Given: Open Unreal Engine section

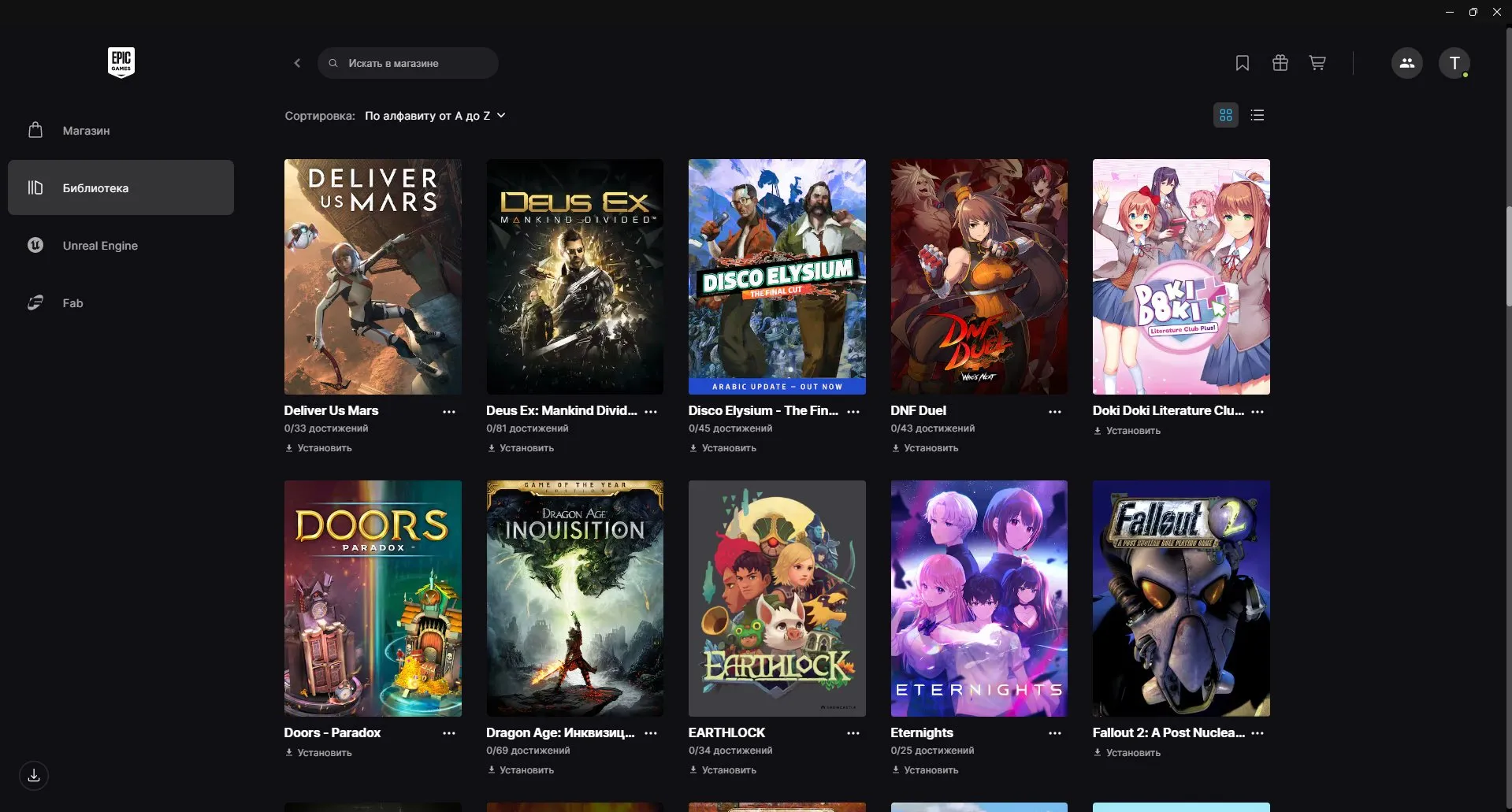Looking at the screenshot, I should (x=121, y=245).
